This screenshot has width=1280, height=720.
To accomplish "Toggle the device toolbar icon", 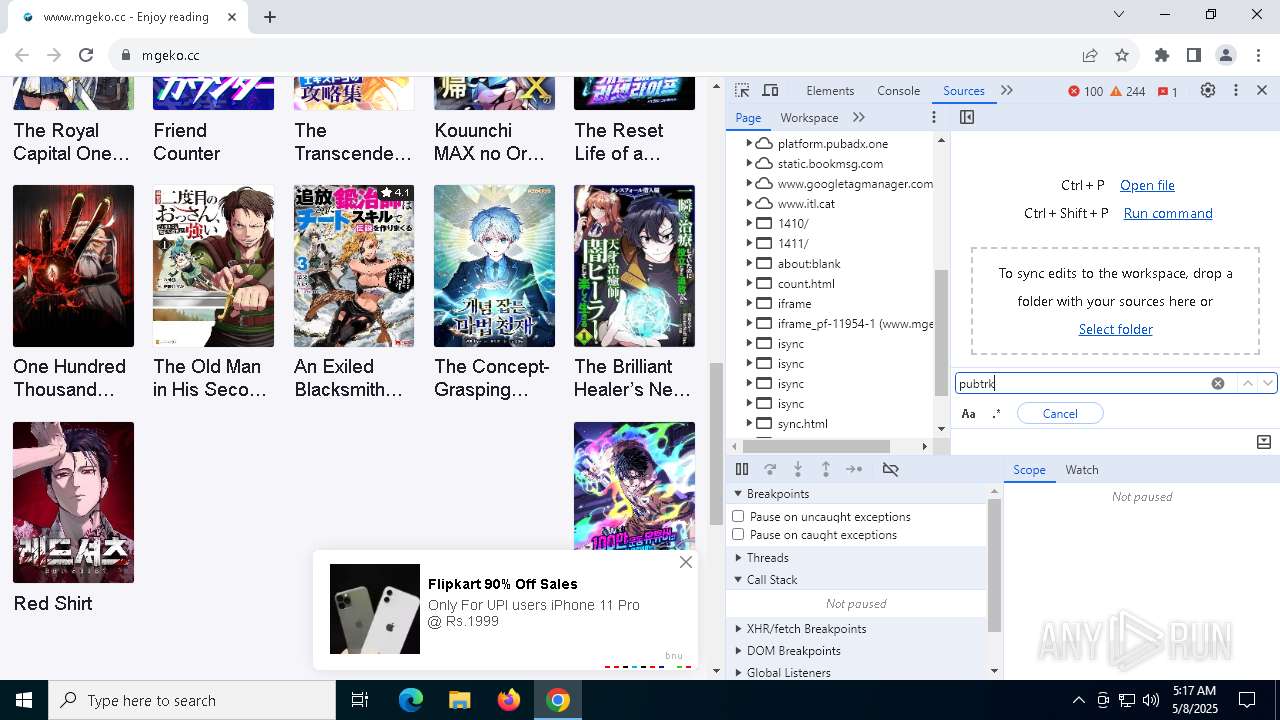I will [770, 90].
